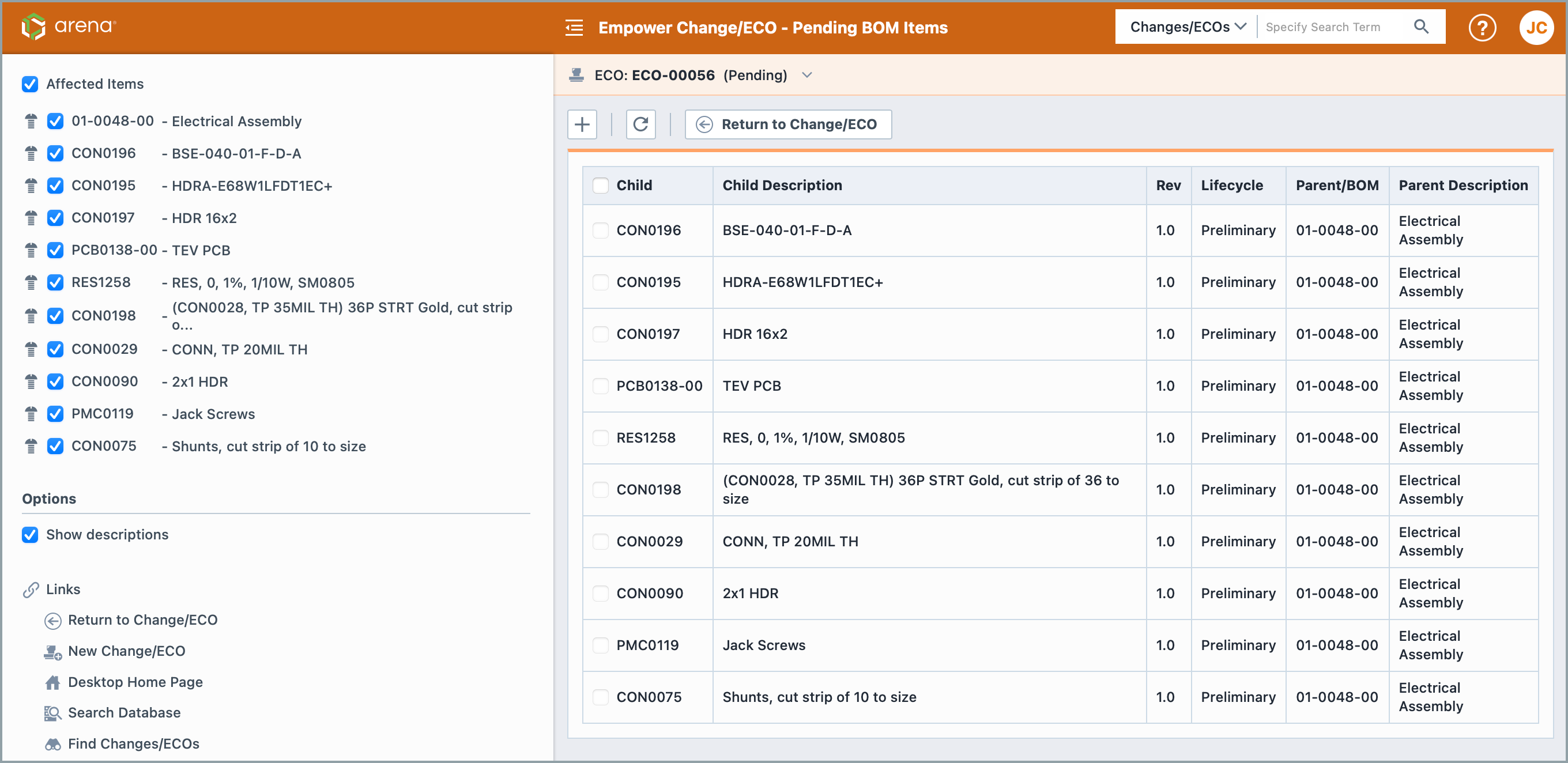Toggle the sidebar menu list icon

[574, 28]
